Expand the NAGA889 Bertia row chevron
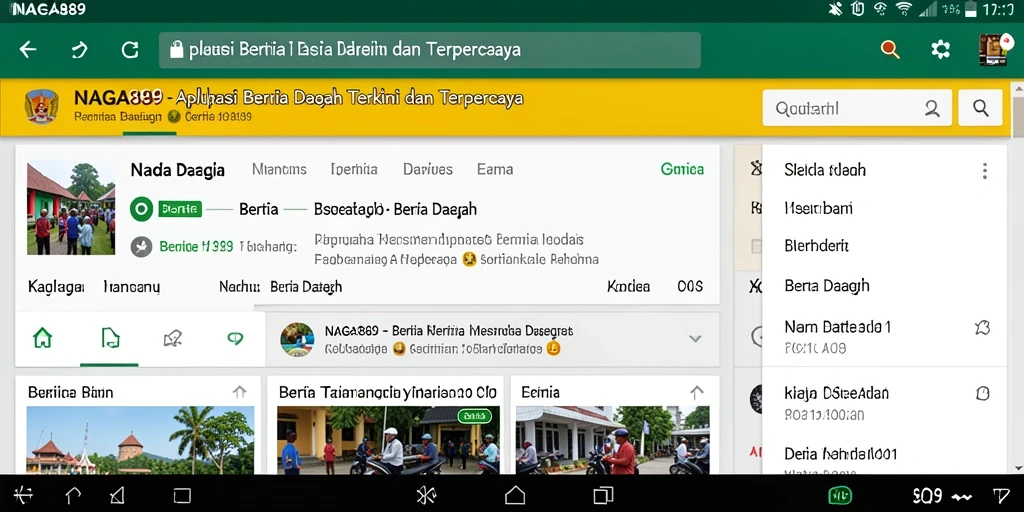Viewport: 1024px width, 512px height. pos(696,338)
